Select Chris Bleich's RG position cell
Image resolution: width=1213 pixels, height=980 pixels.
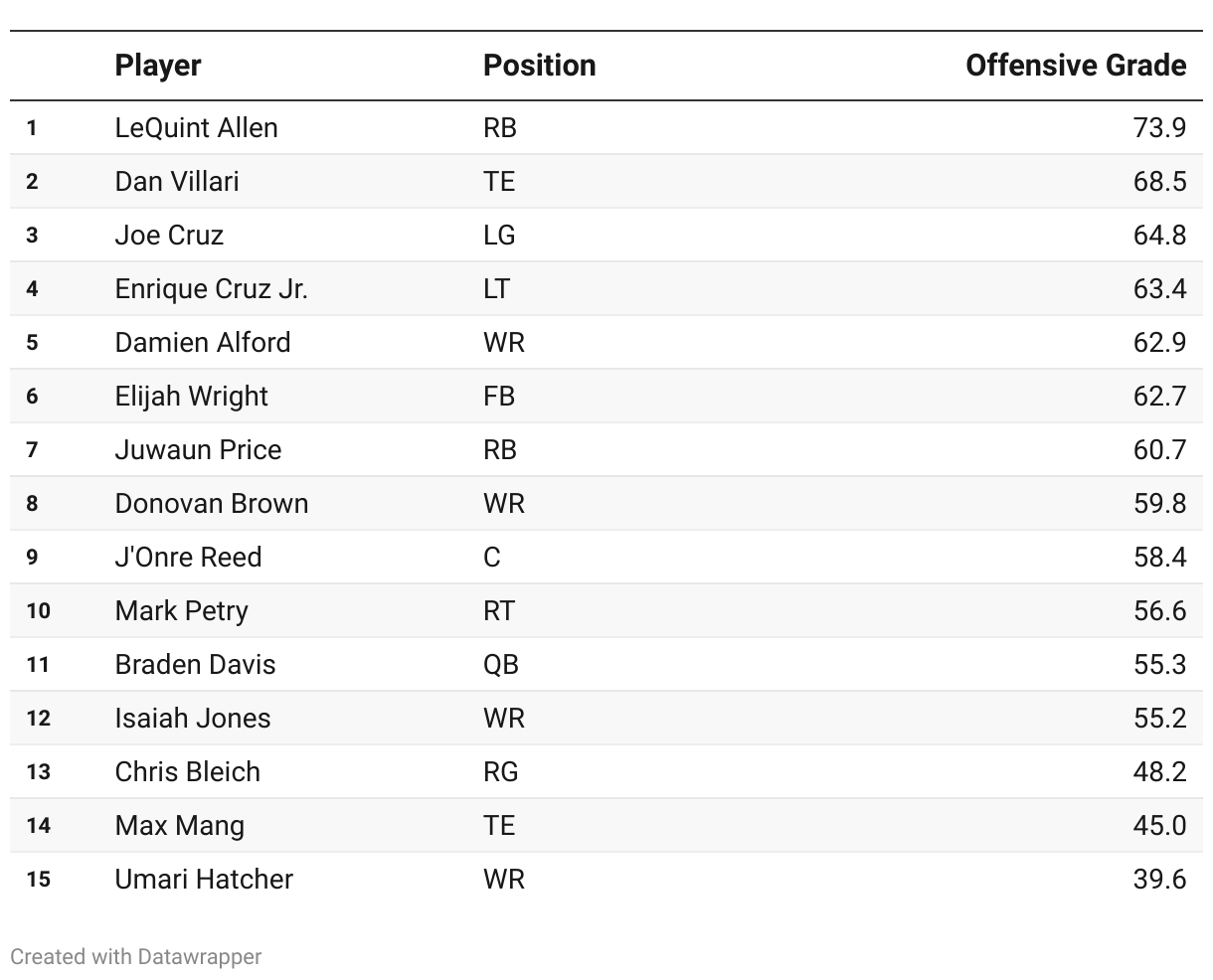click(501, 772)
